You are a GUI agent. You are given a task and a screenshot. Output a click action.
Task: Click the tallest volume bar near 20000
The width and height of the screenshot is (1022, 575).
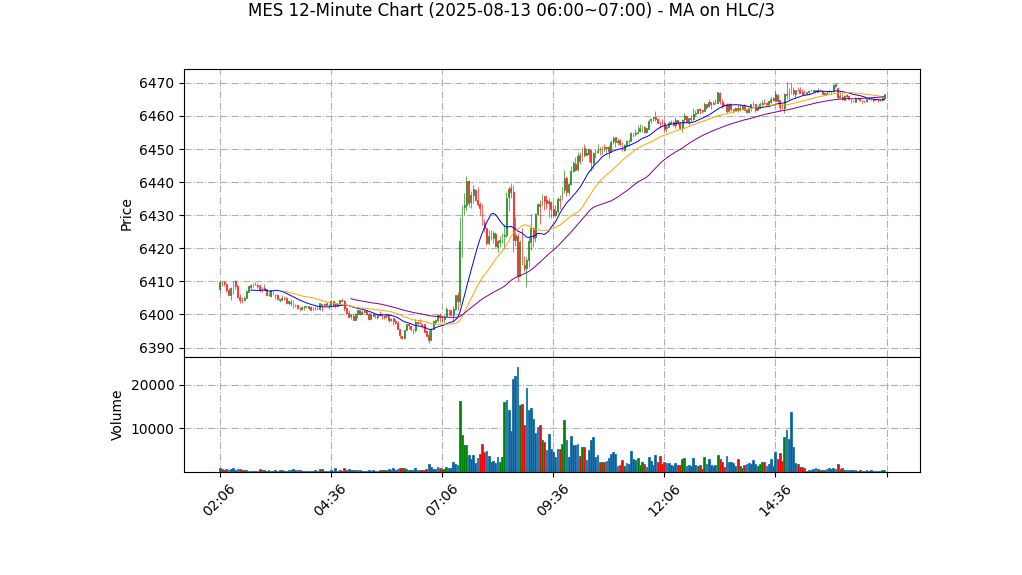click(518, 420)
